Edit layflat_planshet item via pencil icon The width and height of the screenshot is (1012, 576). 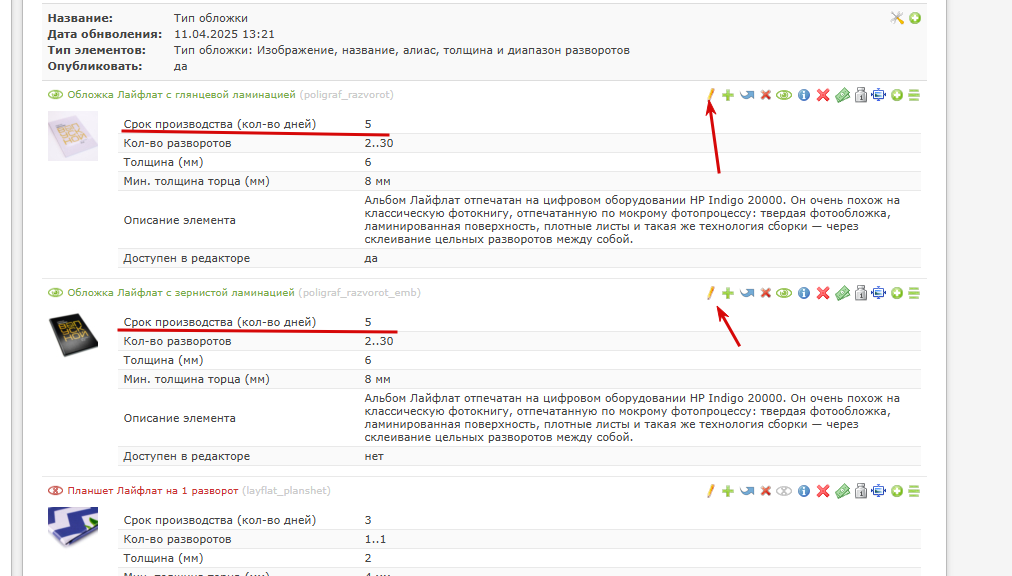pyautogui.click(x=711, y=491)
